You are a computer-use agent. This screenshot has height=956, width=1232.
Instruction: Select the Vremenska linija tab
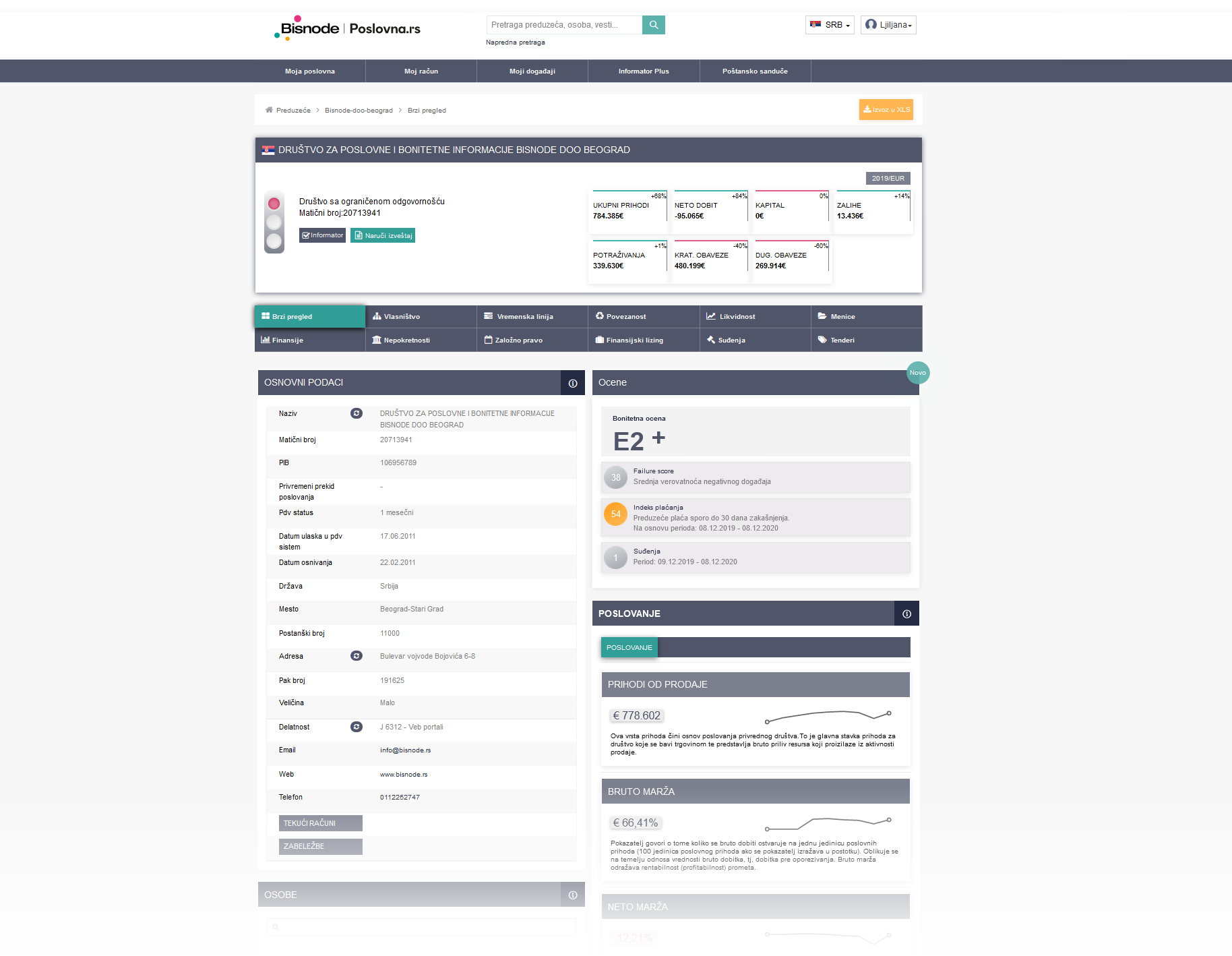click(532, 316)
